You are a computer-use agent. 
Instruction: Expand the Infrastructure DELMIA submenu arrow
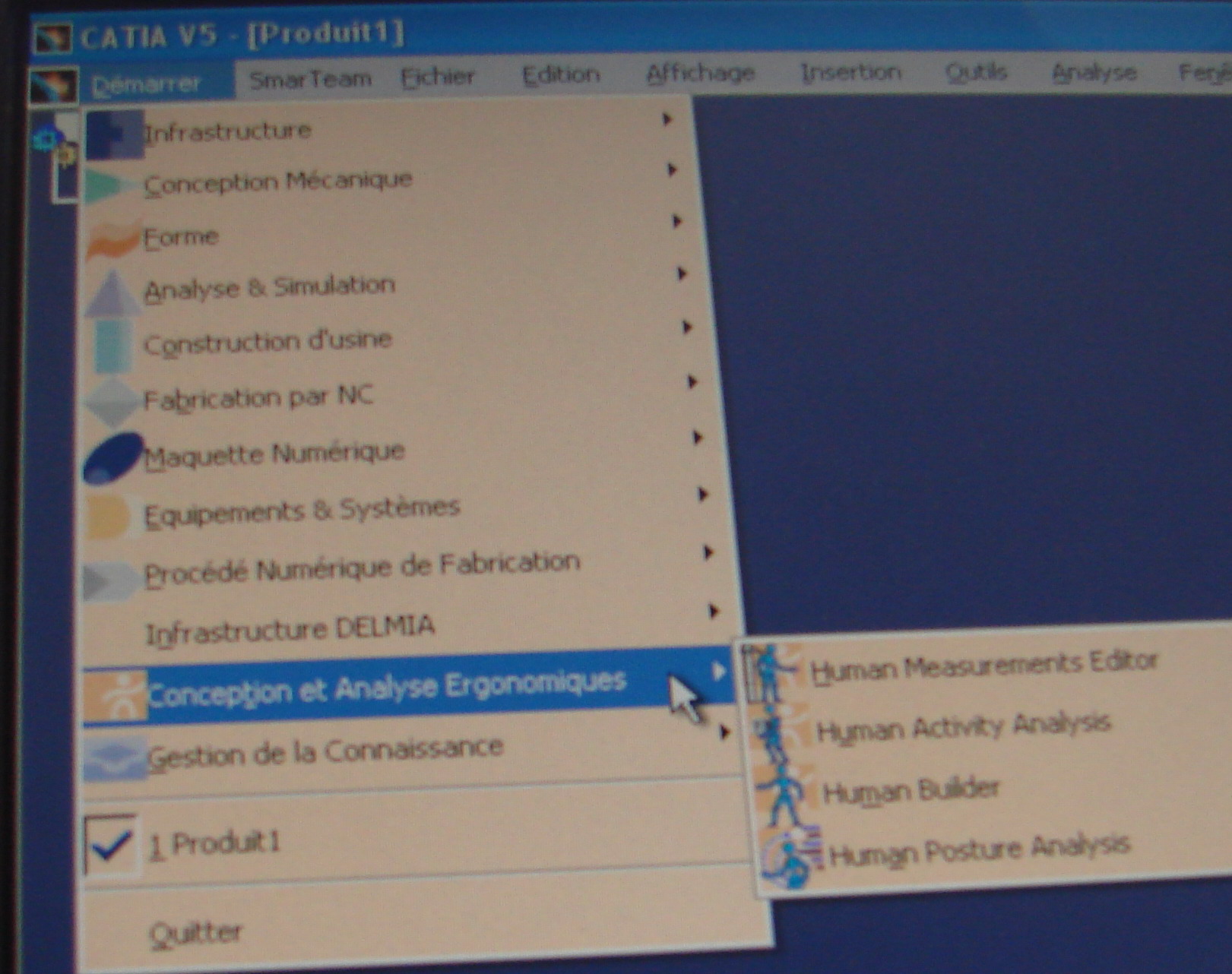pyautogui.click(x=713, y=612)
